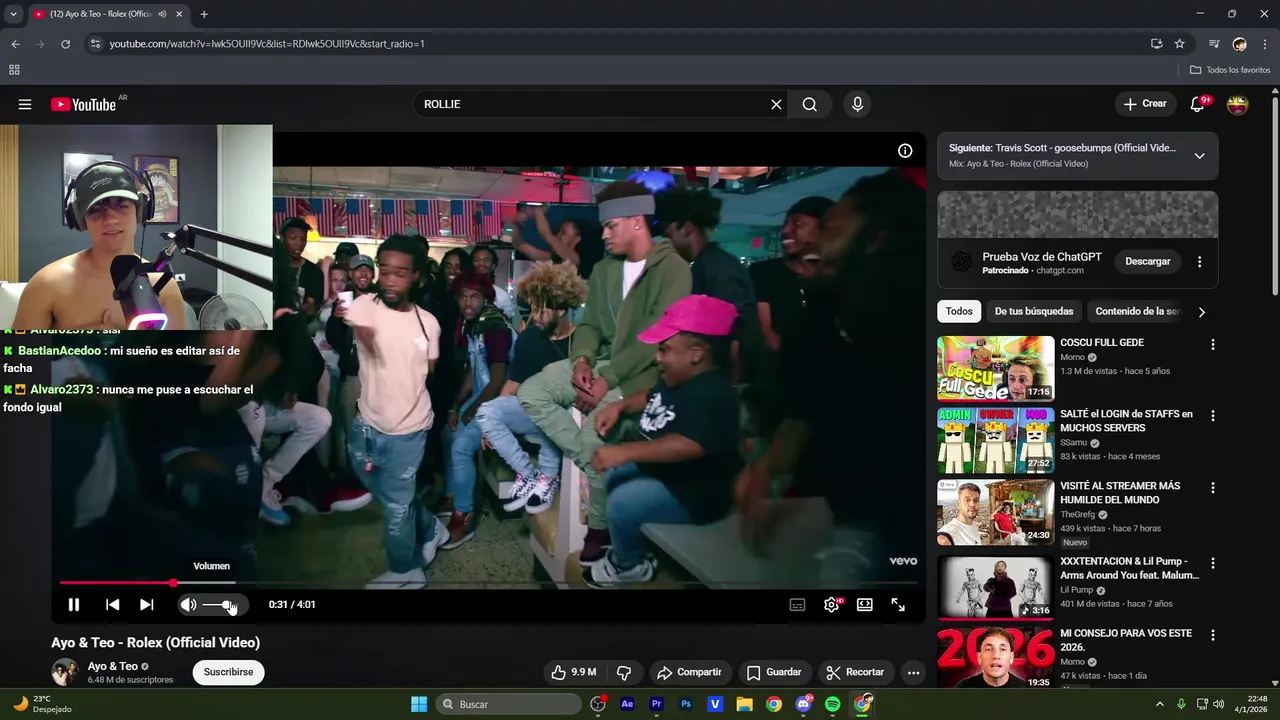Open the YouTube account avatar menu
Viewport: 1280px width, 720px height.
(1238, 104)
